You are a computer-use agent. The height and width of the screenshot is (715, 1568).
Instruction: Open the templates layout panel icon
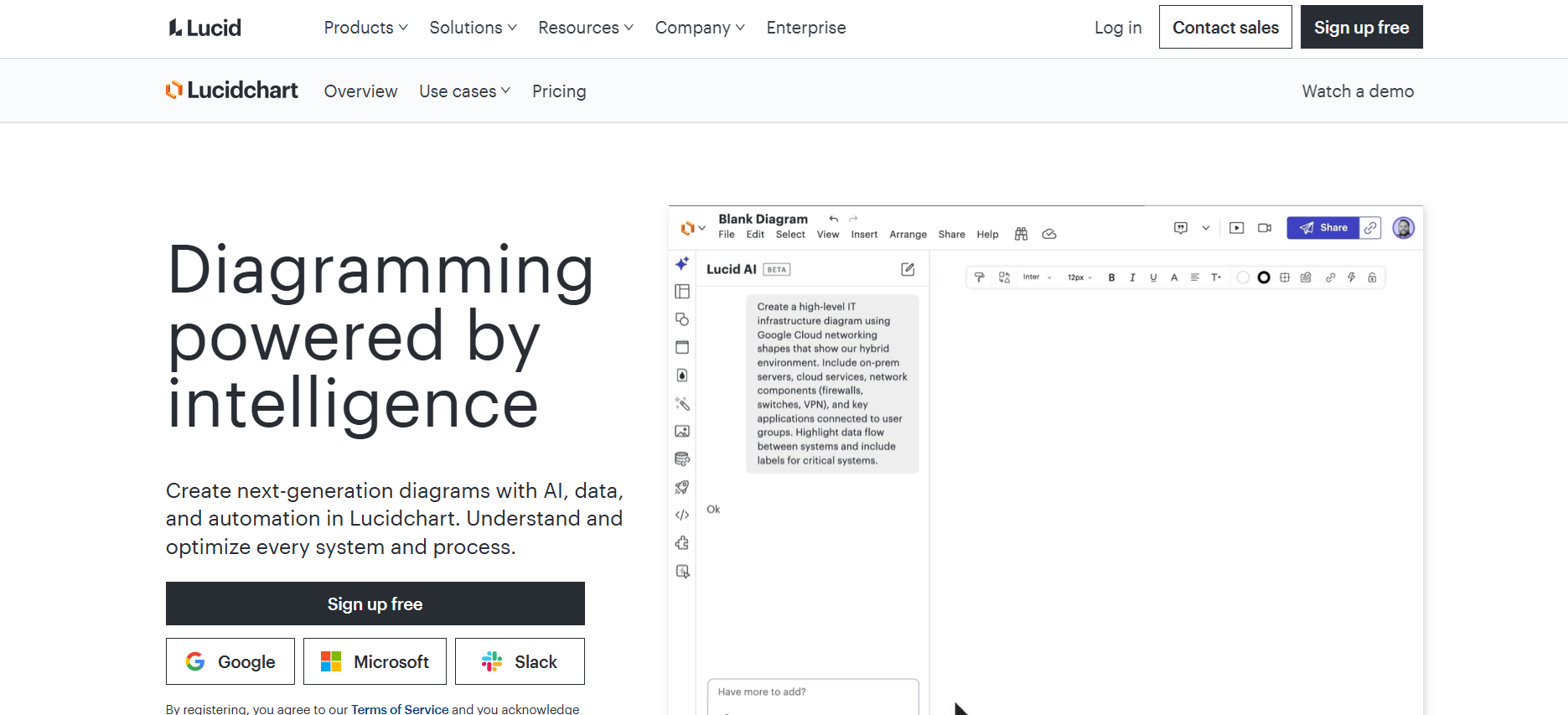(x=682, y=291)
